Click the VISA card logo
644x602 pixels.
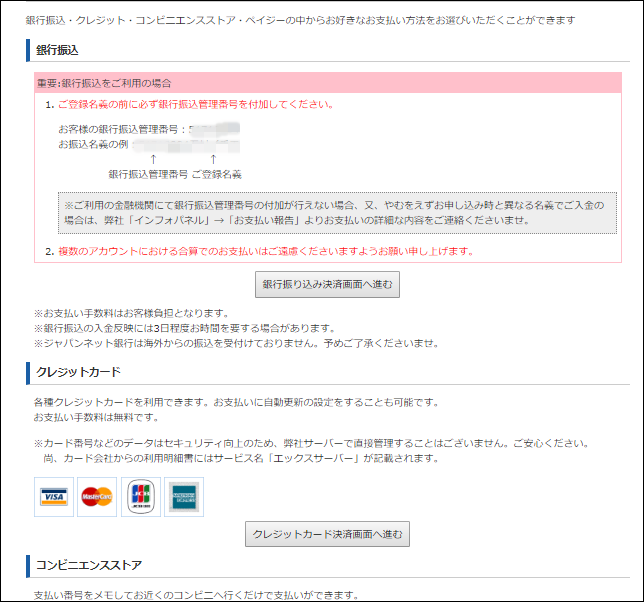[x=54, y=497]
